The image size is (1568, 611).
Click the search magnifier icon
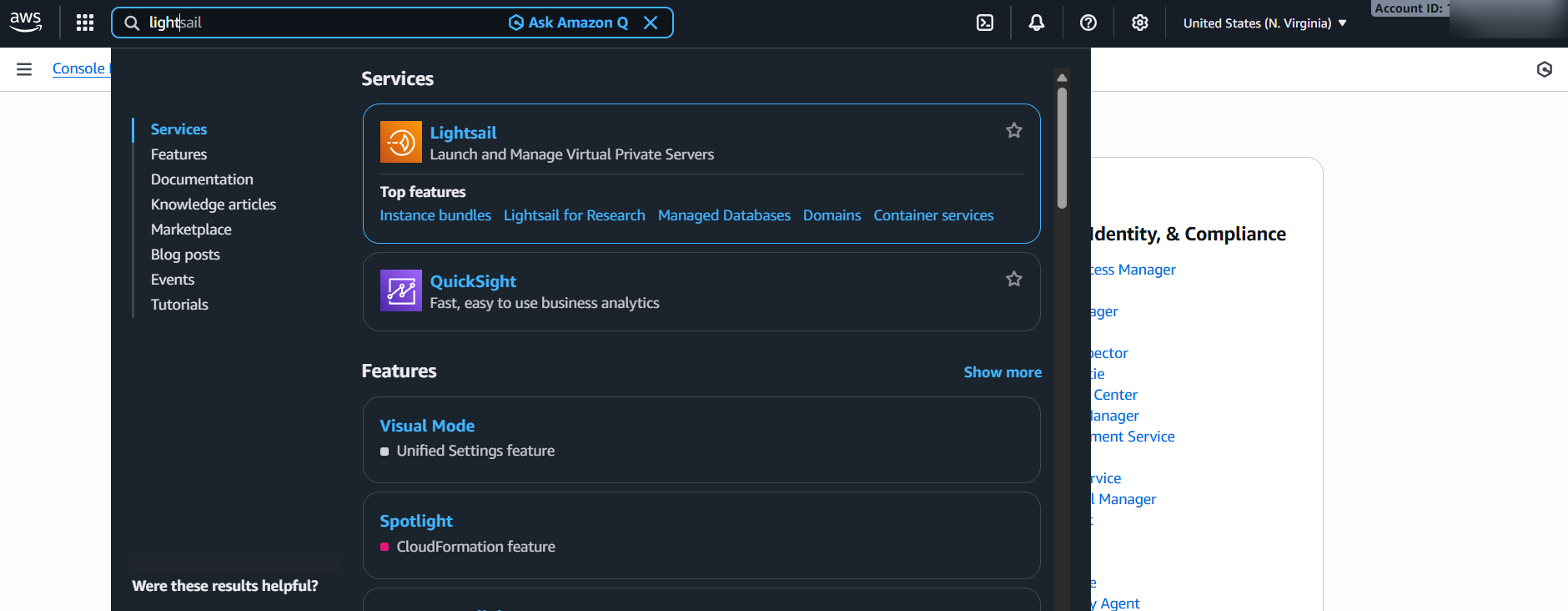[132, 23]
